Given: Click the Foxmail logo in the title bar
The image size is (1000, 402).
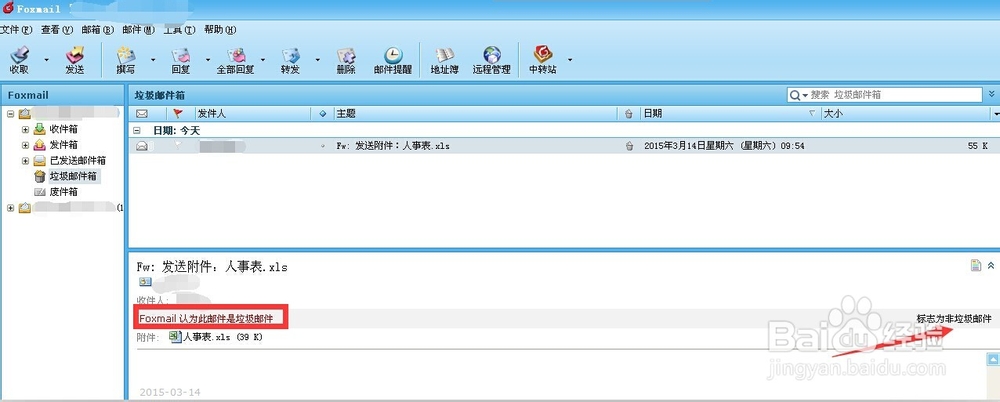Looking at the screenshot, I should point(8,8).
